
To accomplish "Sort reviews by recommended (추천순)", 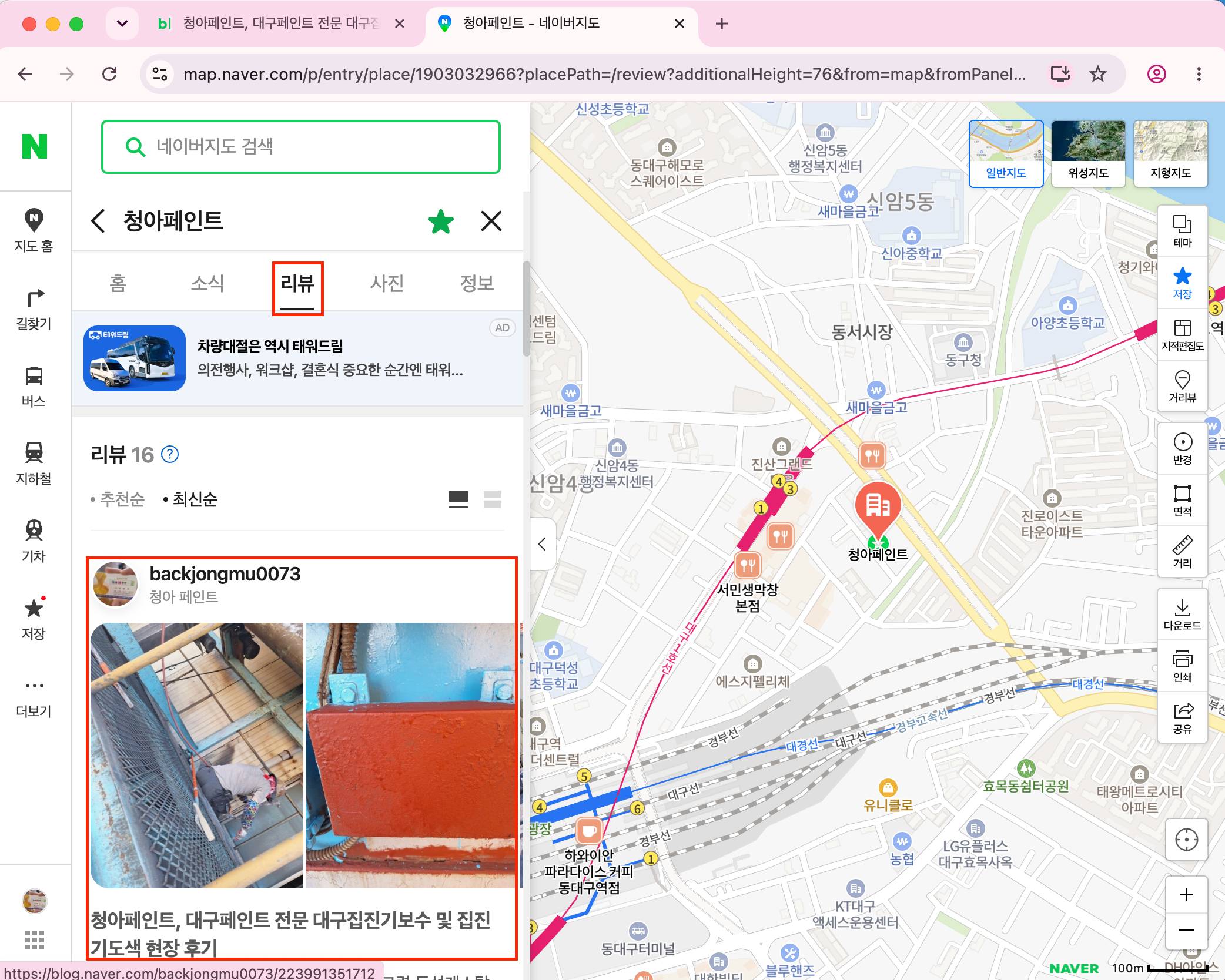I will pos(117,499).
